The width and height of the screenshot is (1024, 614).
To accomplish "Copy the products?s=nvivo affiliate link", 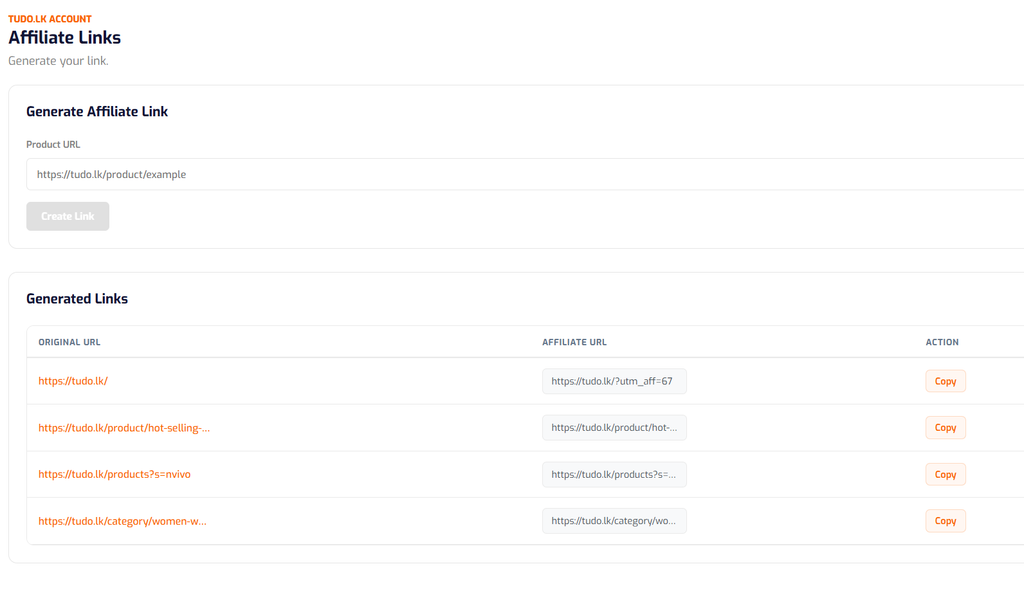I will 945,475.
